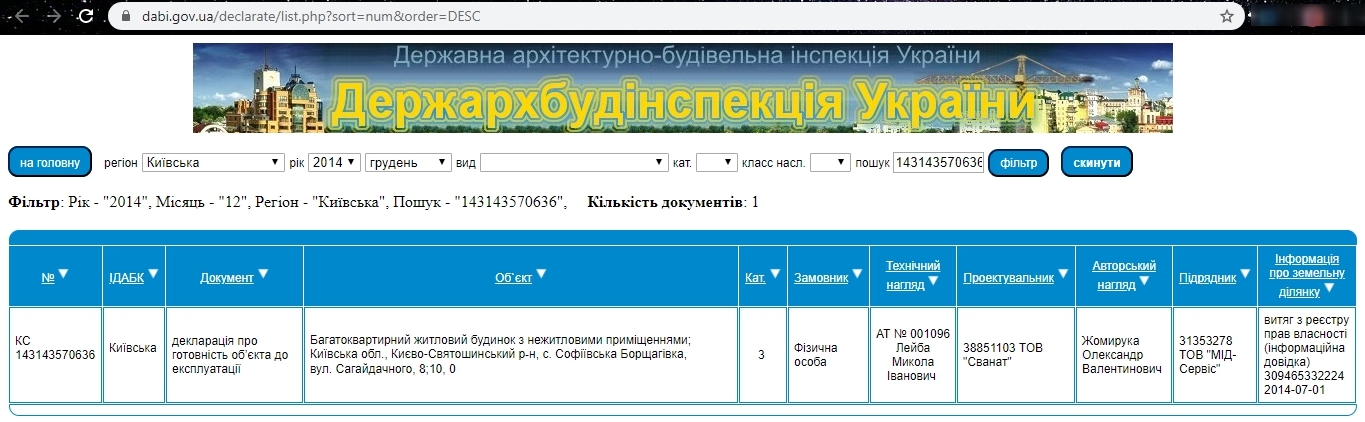1365x422 pixels.
Task: Bookmark this page with the star icon
Action: (1227, 16)
